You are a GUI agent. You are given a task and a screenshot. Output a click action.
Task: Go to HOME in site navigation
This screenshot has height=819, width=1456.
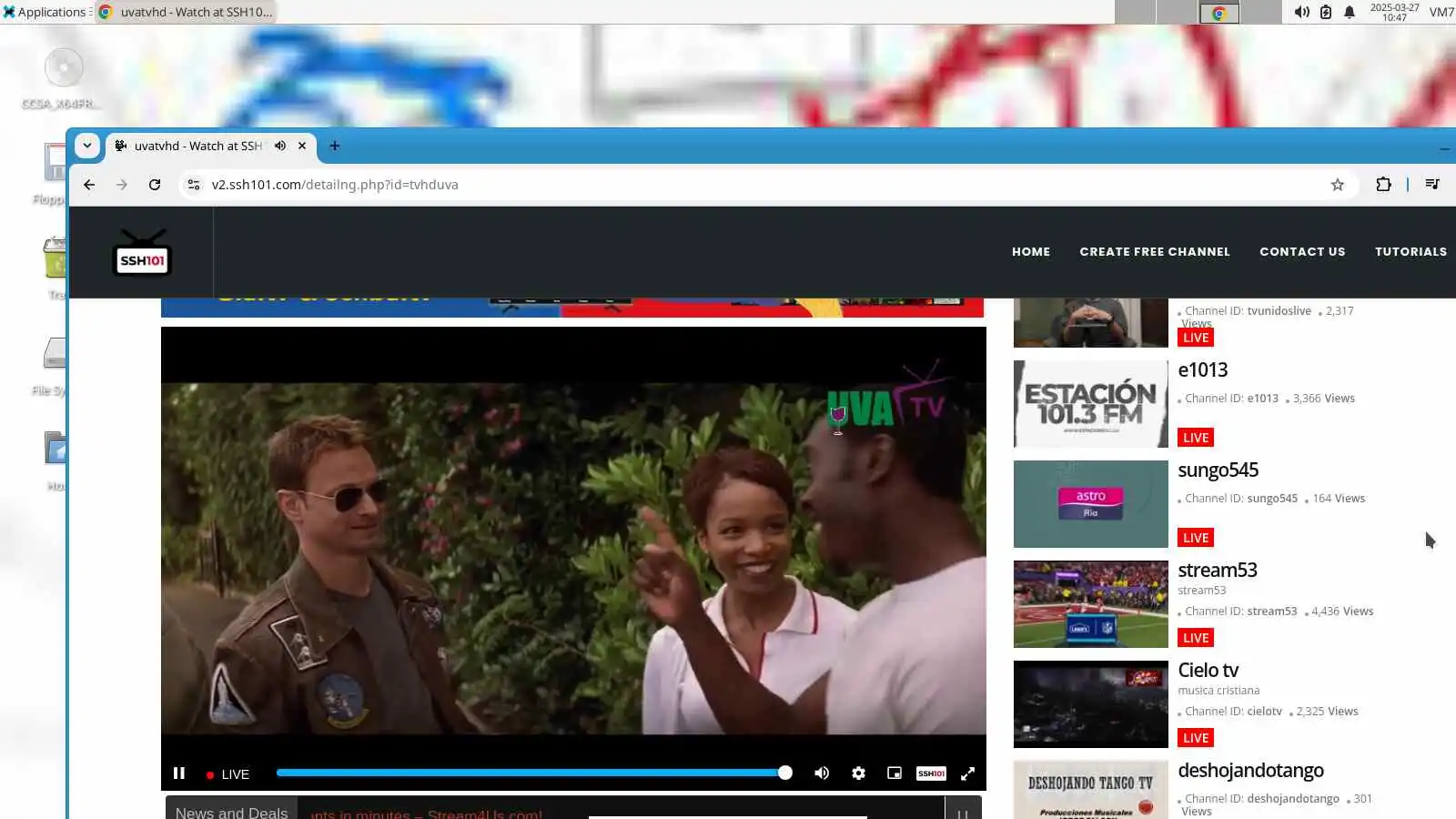point(1031,252)
